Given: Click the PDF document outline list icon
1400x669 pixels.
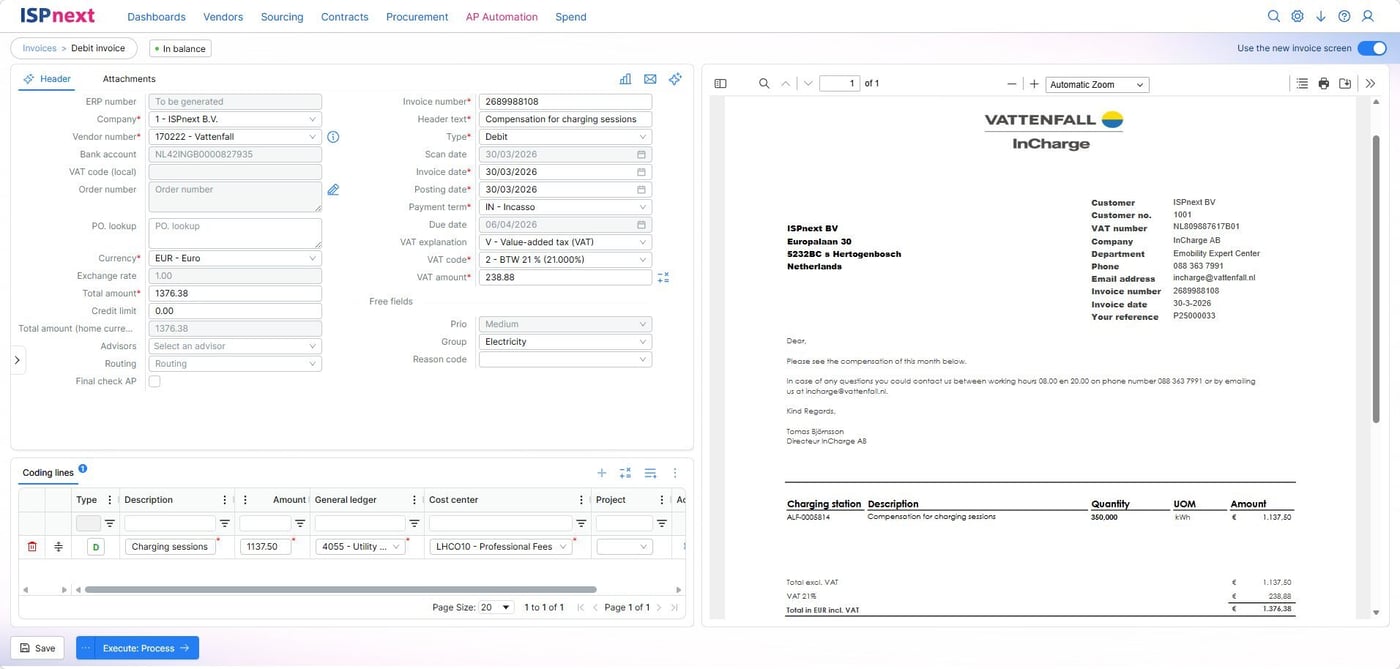Looking at the screenshot, I should (1302, 84).
